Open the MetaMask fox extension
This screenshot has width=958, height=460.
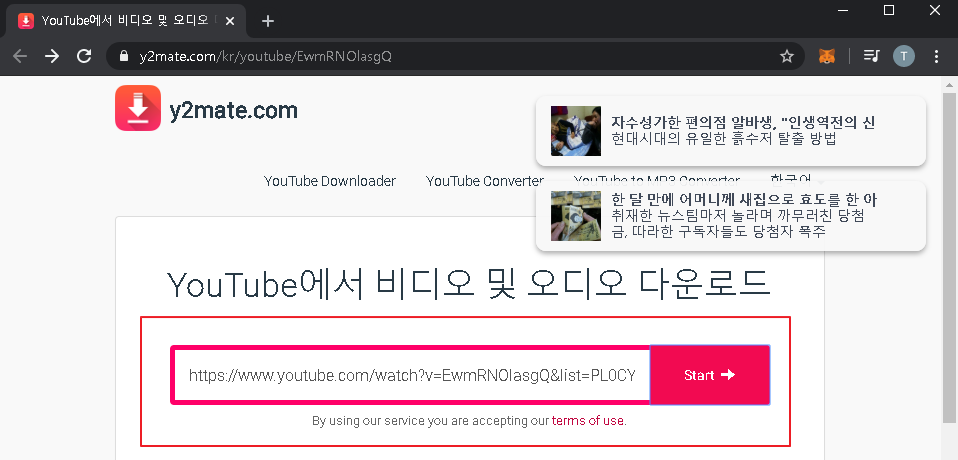pos(827,56)
